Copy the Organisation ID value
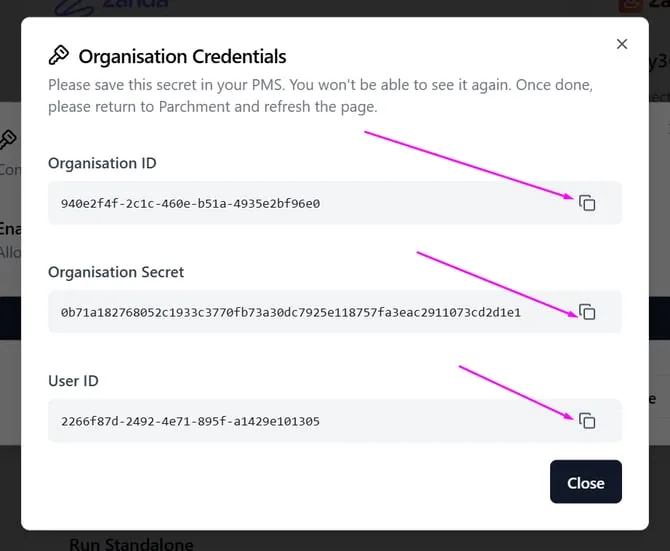The image size is (670, 551). [587, 203]
